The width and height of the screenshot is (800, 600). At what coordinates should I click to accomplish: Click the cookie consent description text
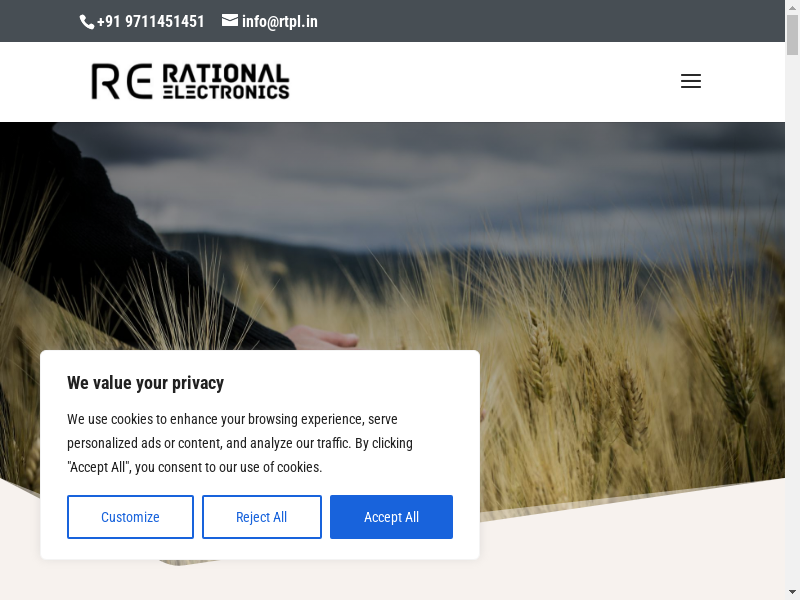pos(240,443)
